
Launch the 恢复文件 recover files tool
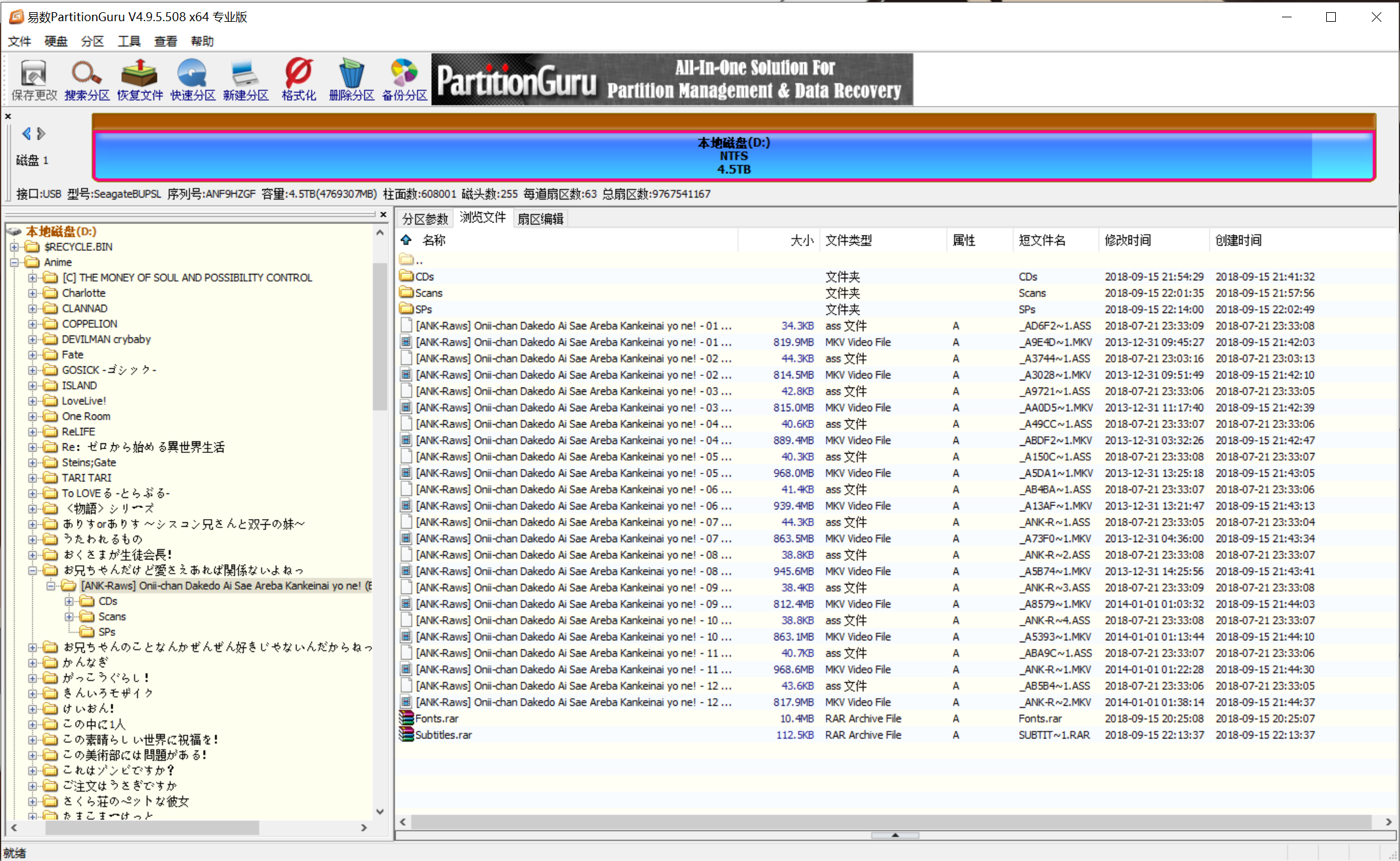pos(140,80)
